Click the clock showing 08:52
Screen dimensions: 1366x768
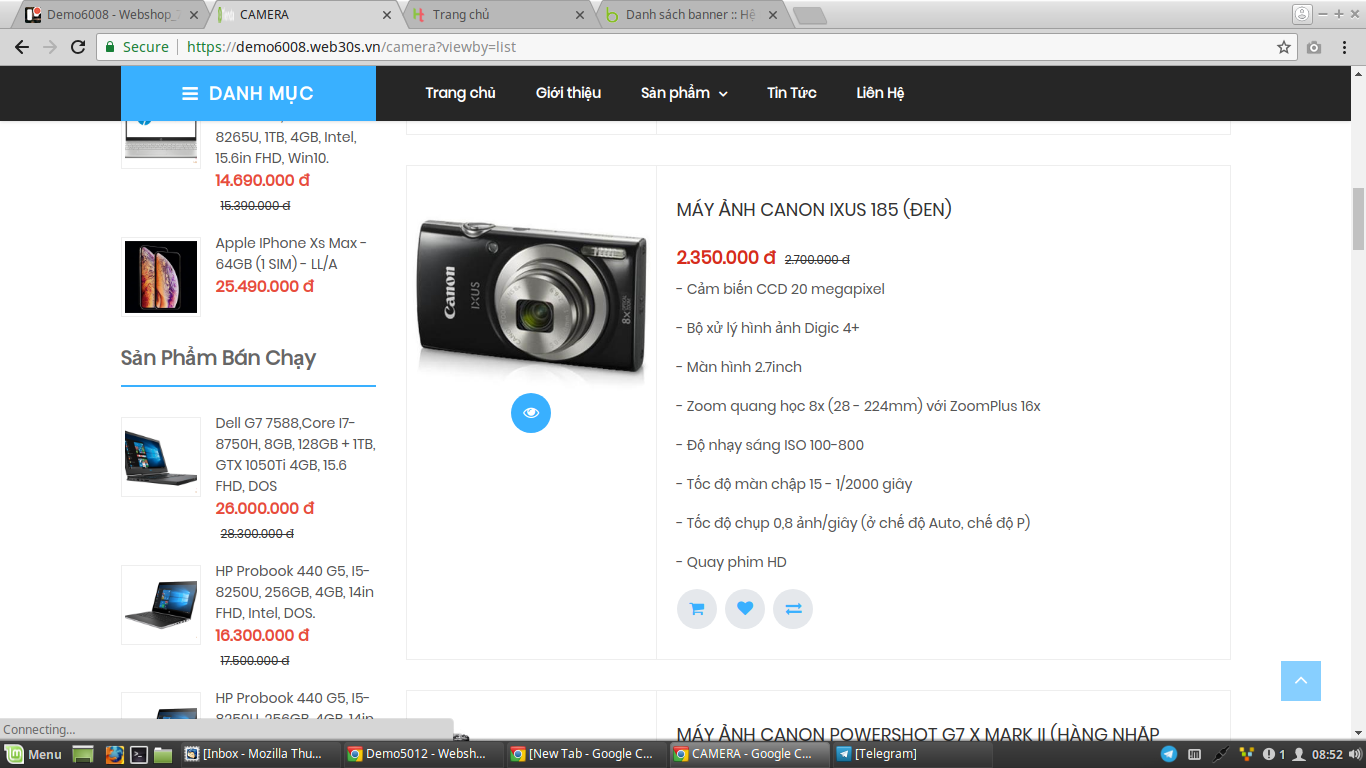1327,754
